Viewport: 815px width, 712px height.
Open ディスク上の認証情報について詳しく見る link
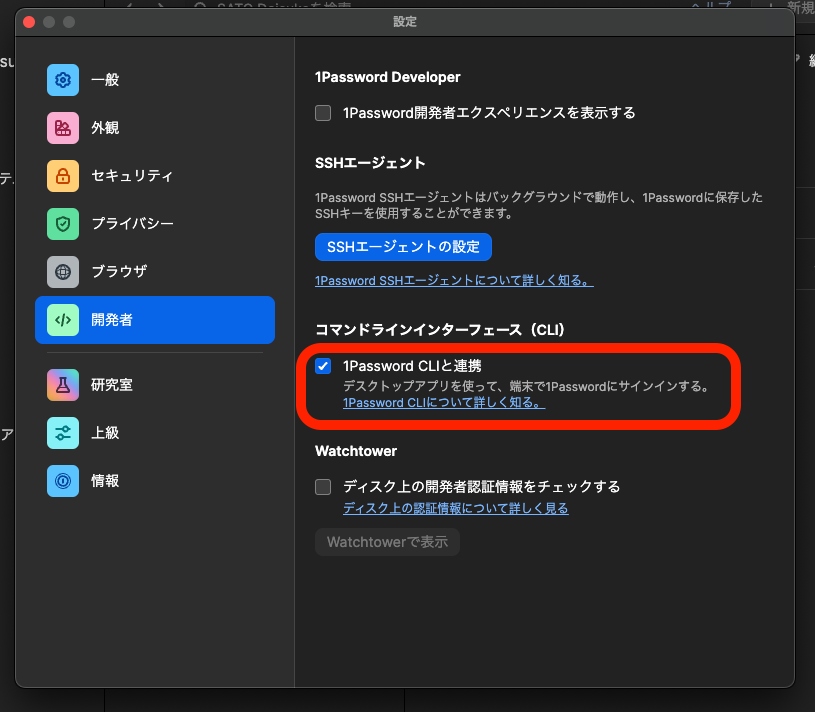tap(456, 508)
